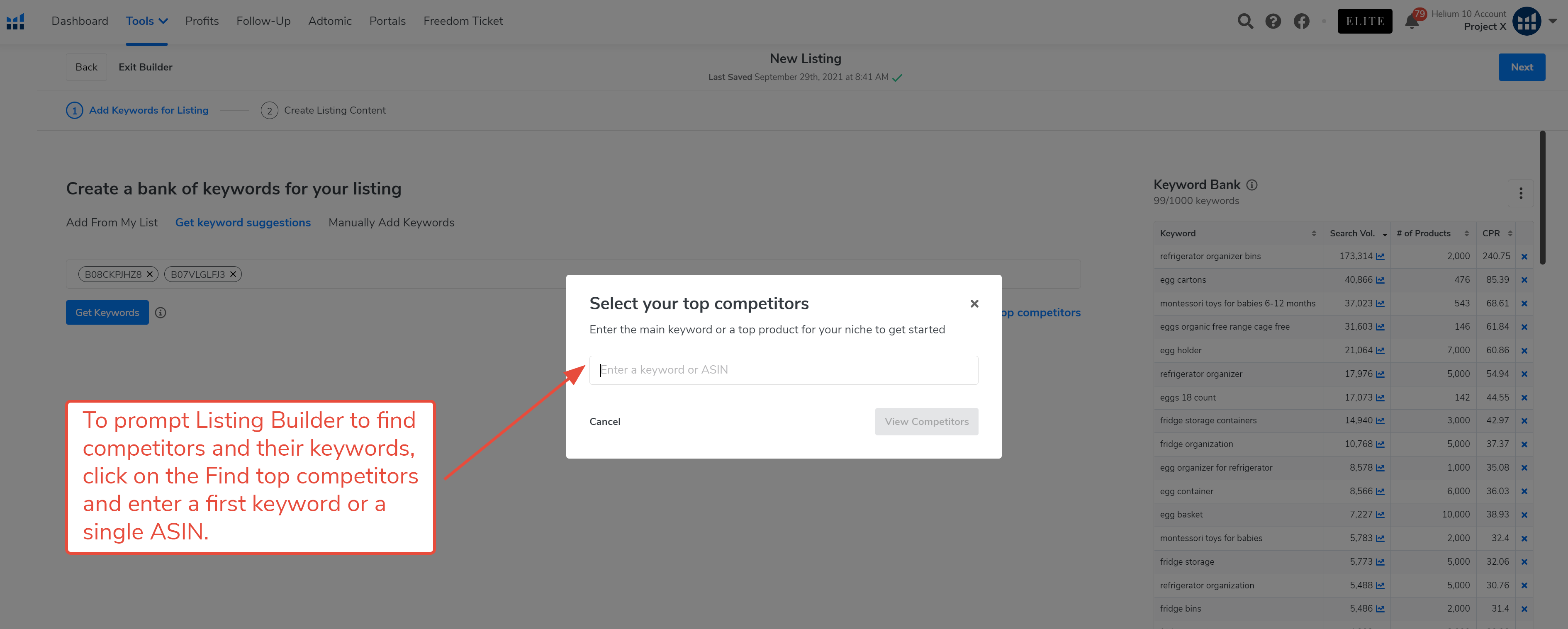This screenshot has height=629, width=1568.
Task: Click the Search Volume column sort arrow
Action: 1385,235
